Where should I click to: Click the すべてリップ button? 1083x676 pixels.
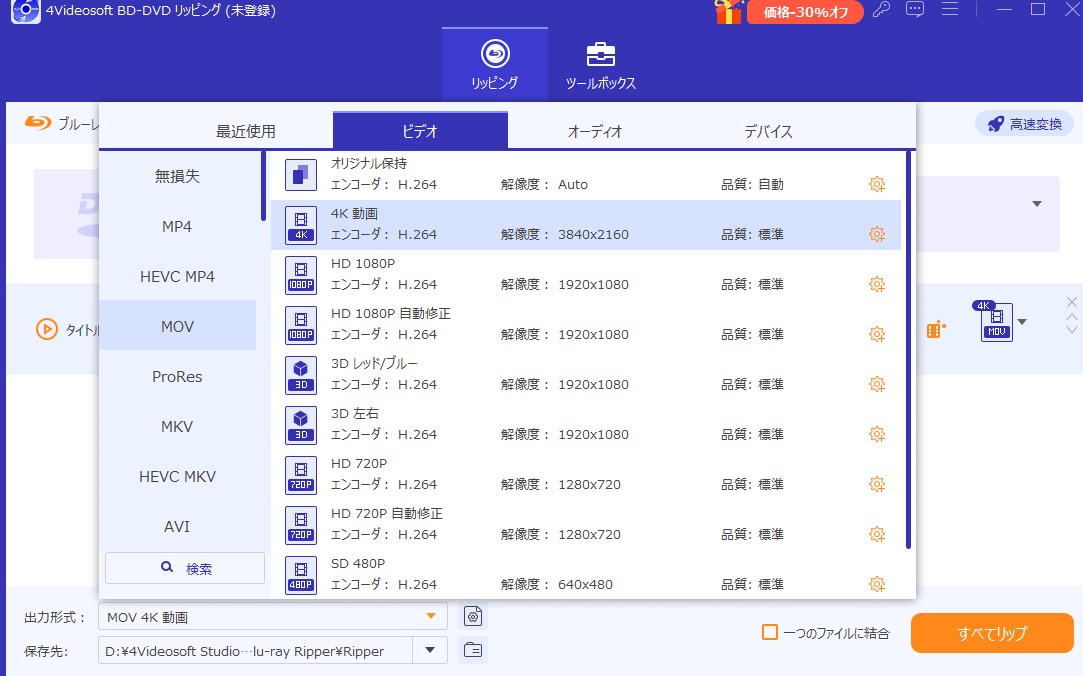click(992, 632)
